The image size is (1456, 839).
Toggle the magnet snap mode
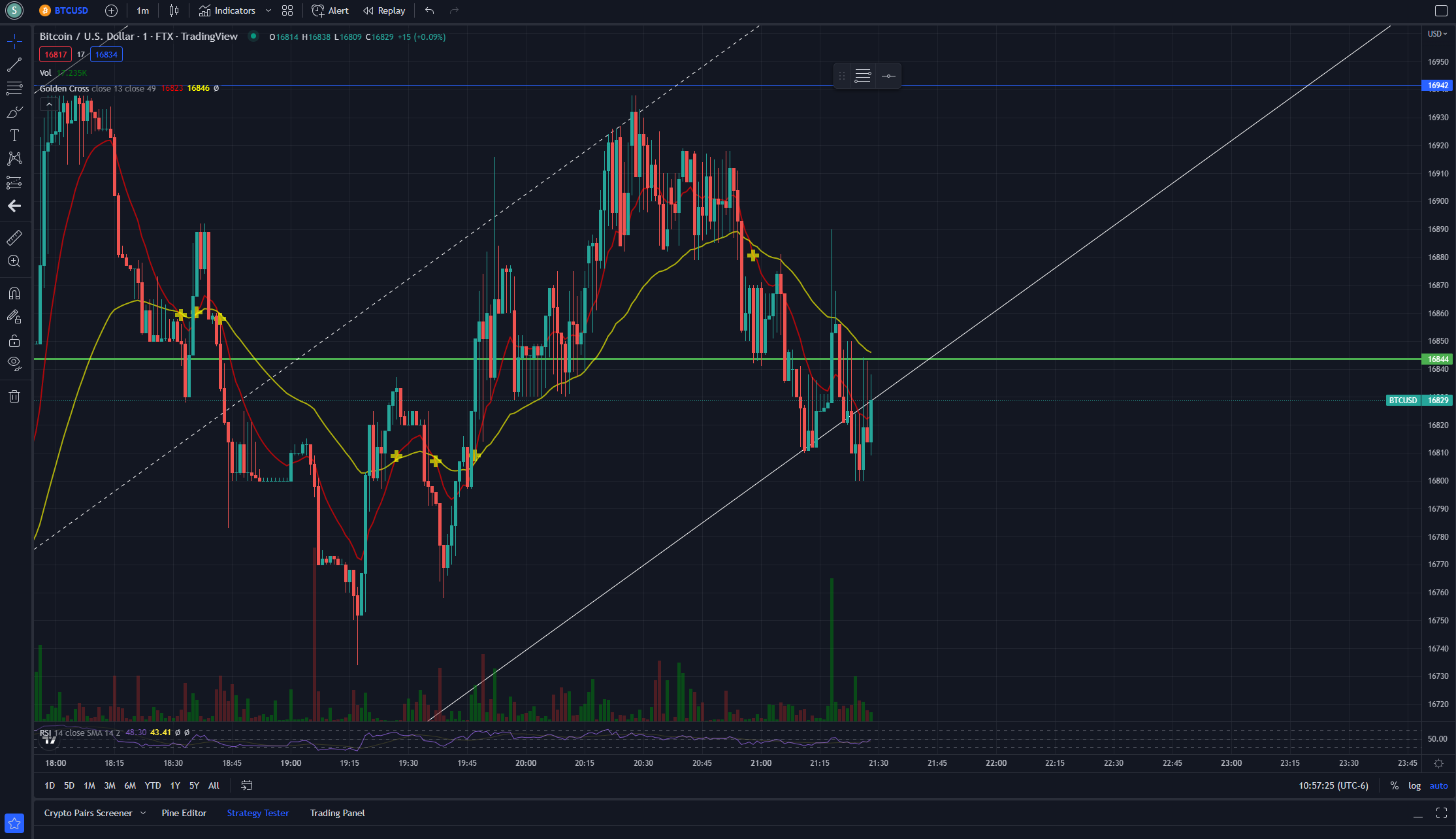(x=14, y=293)
